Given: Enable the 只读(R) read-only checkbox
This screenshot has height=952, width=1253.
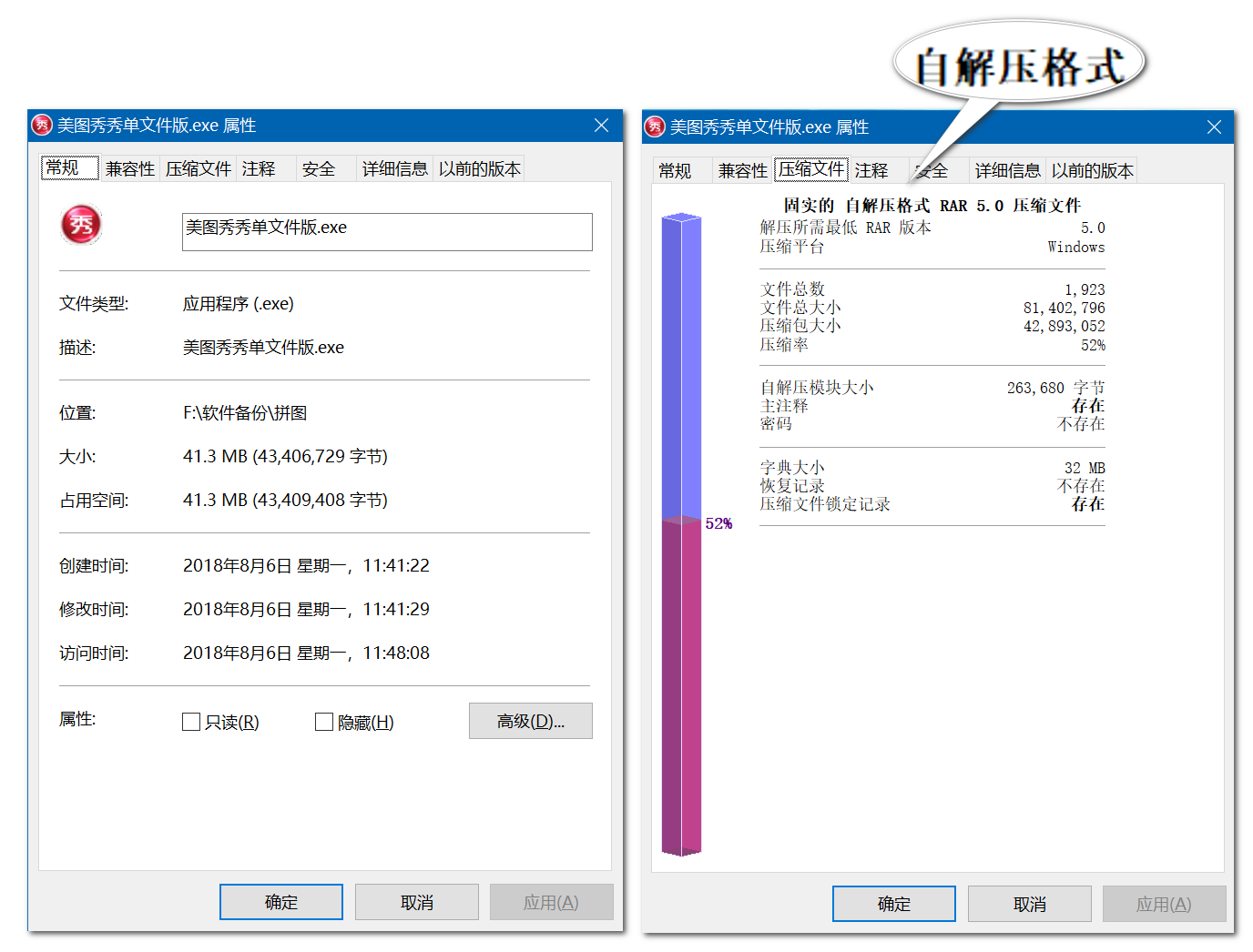Looking at the screenshot, I should [x=191, y=722].
